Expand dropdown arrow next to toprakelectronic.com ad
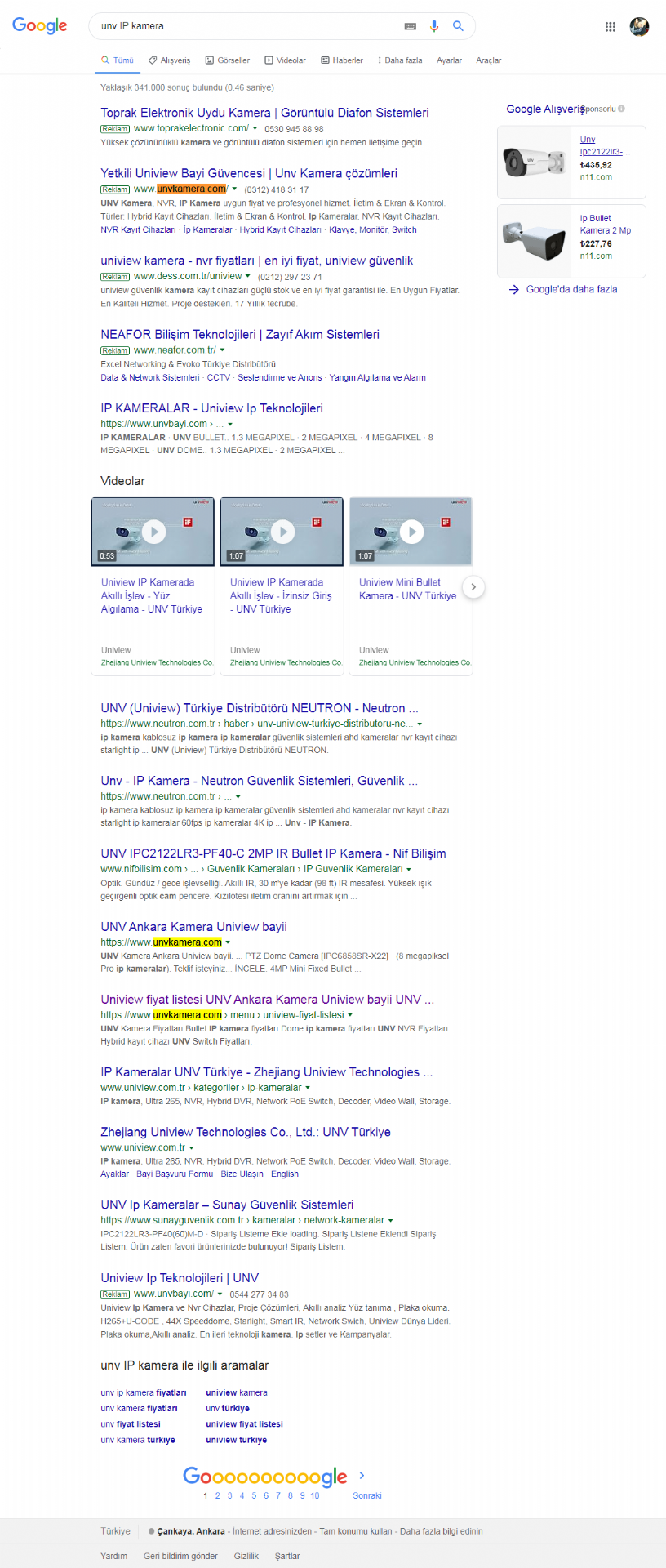666x1568 pixels. point(255,128)
